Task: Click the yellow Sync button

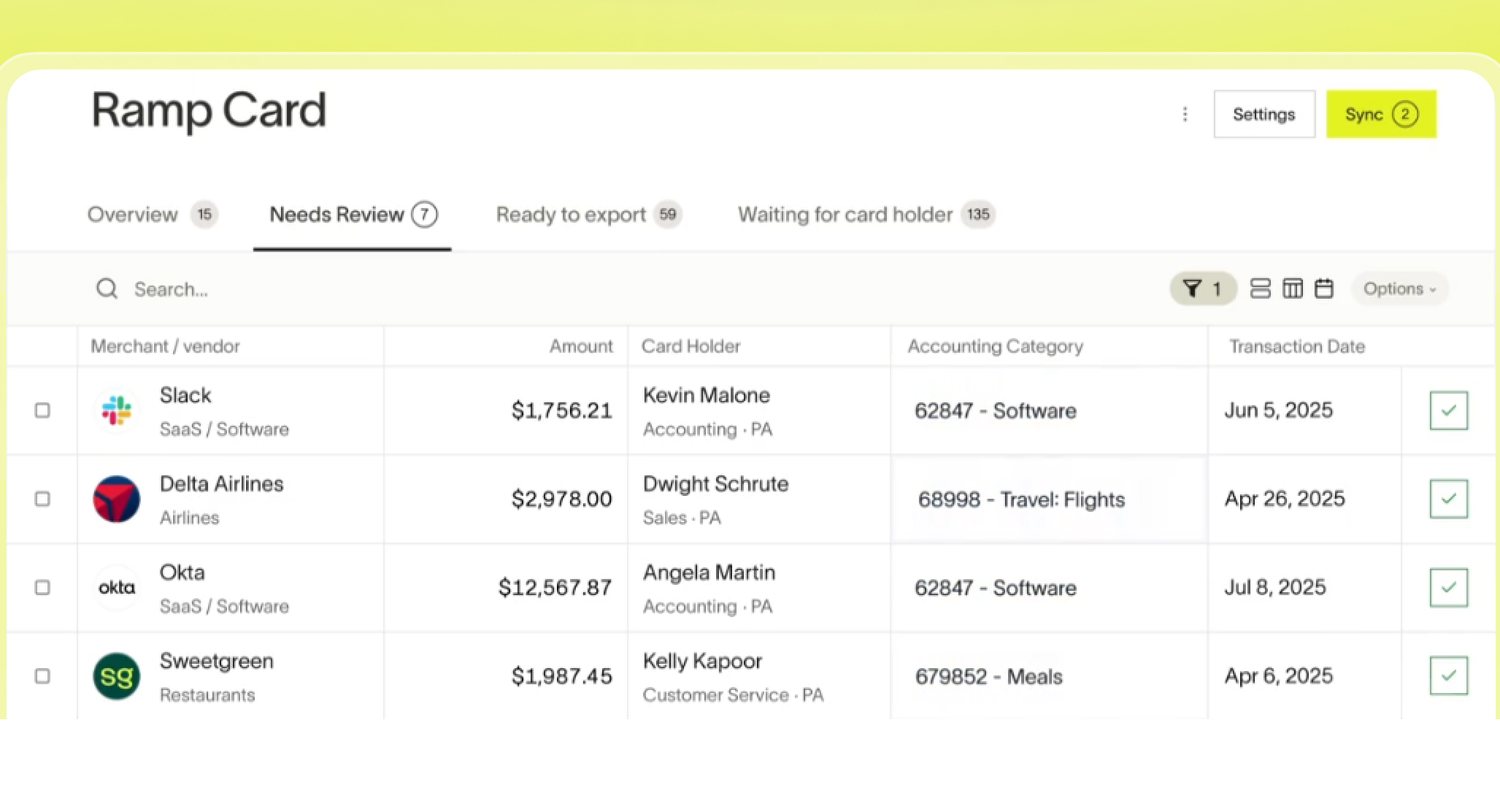Action: click(x=1381, y=114)
